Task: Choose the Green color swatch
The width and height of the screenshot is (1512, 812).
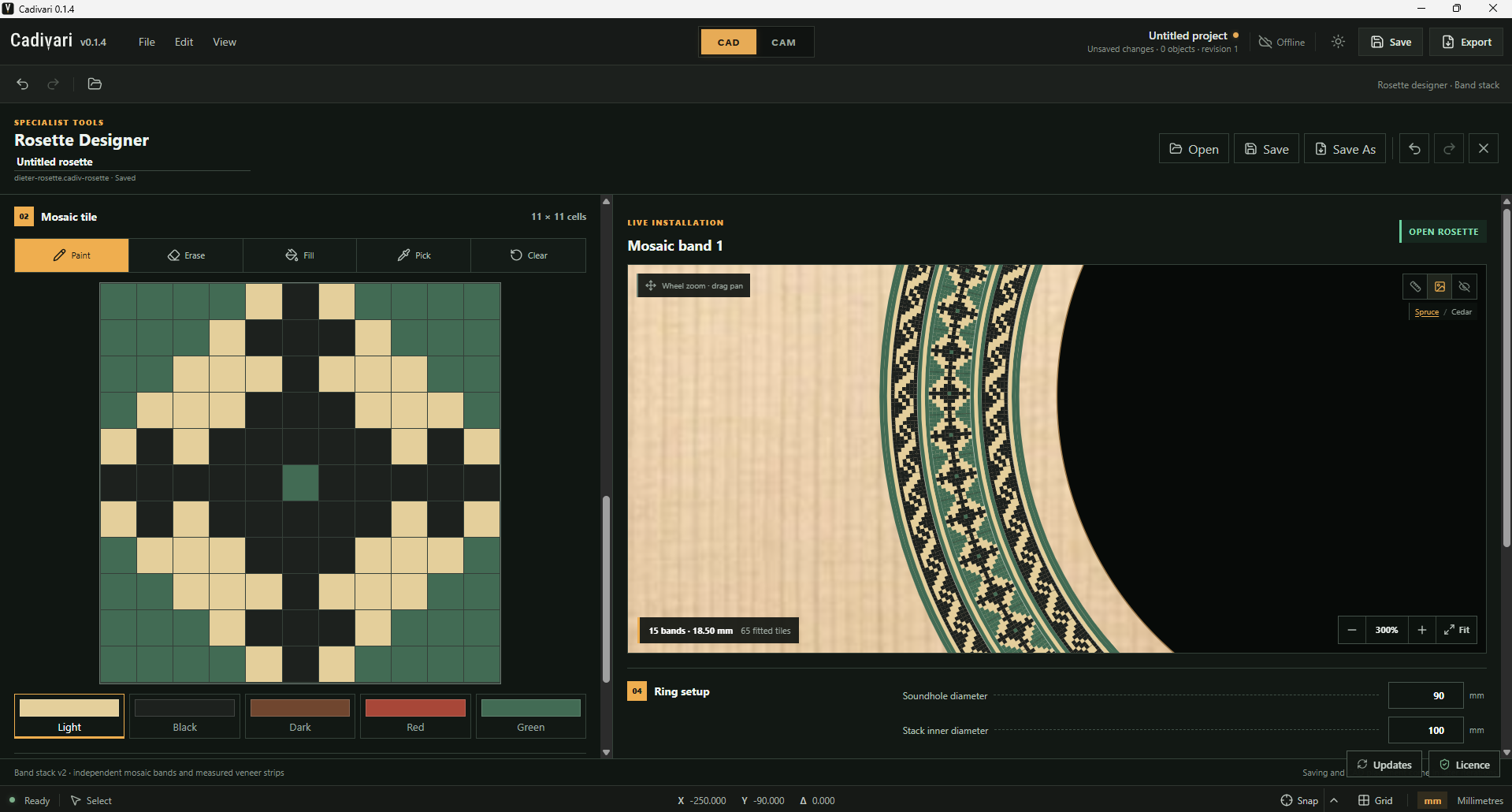Action: pos(531,716)
